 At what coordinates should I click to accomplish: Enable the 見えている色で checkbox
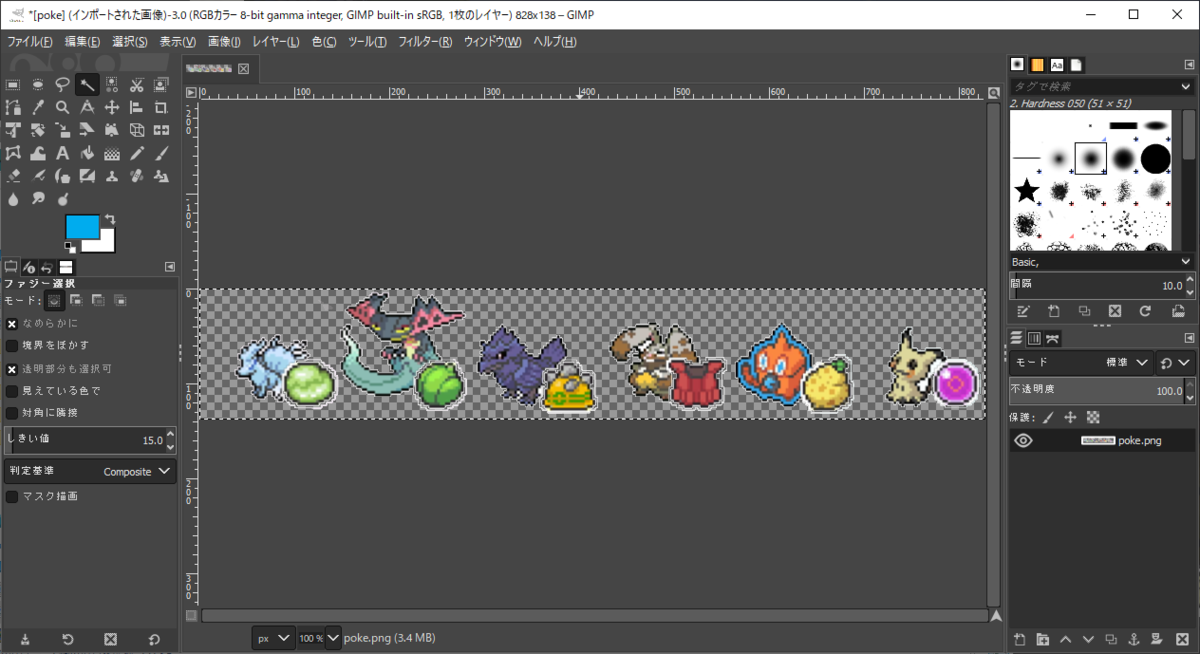click(x=12, y=390)
